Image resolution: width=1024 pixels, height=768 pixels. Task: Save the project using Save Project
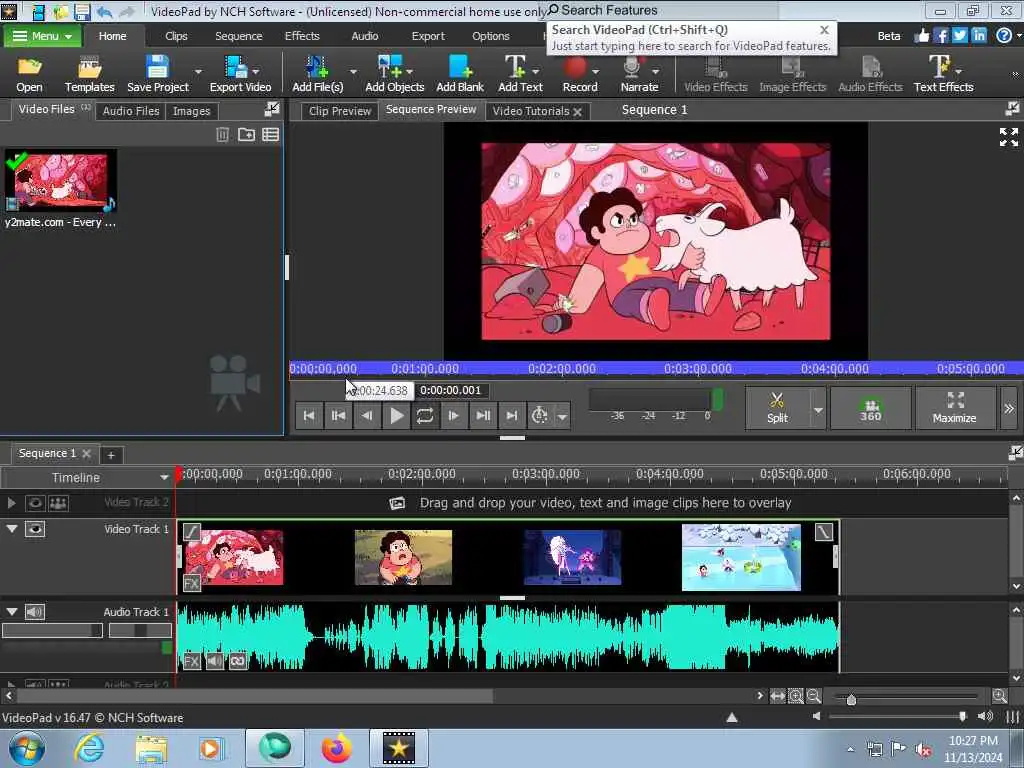[x=157, y=74]
